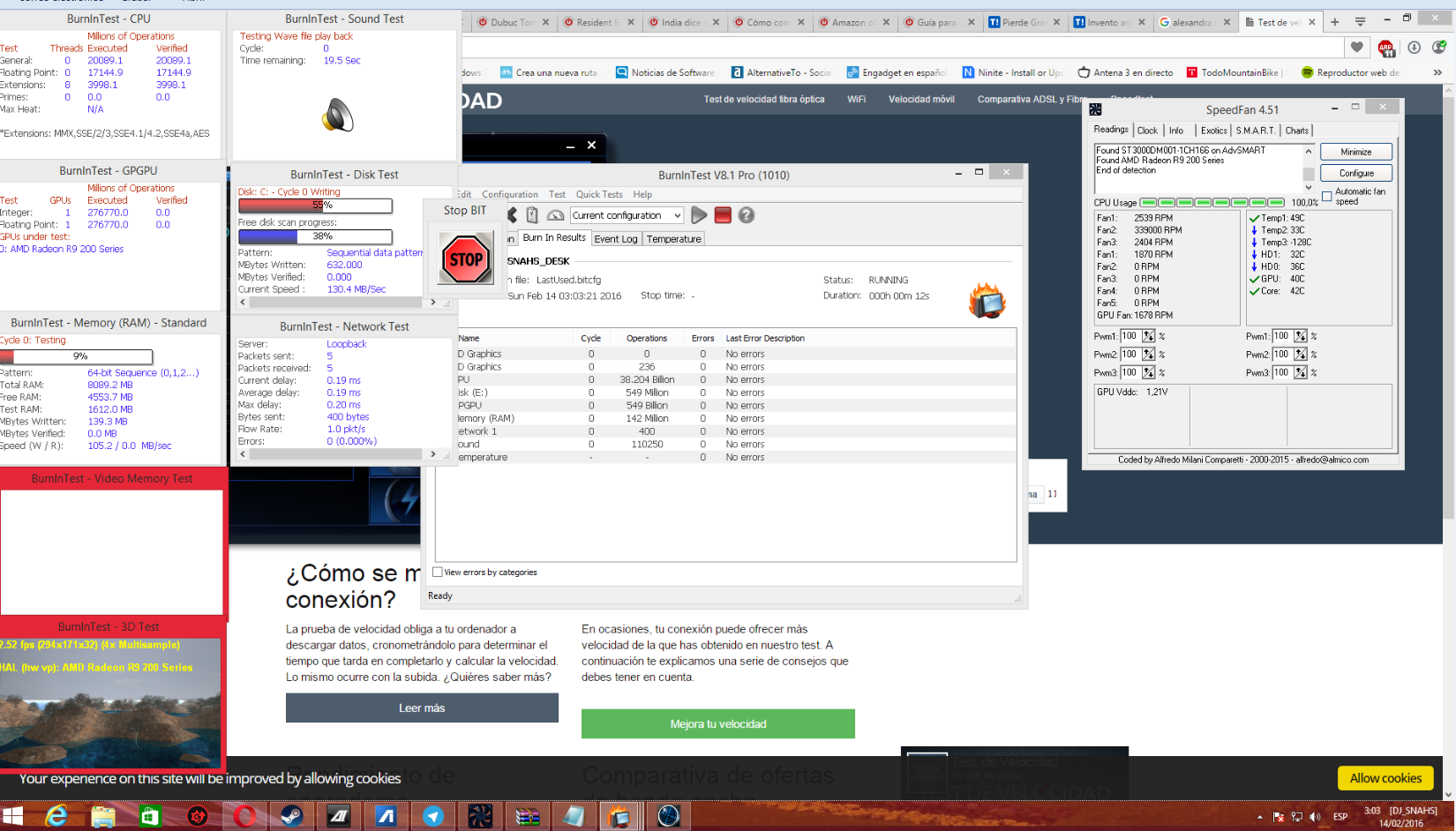This screenshot has height=831, width=1456.
Task: Open the browser tab menu icon next to plus
Action: coord(1360,22)
